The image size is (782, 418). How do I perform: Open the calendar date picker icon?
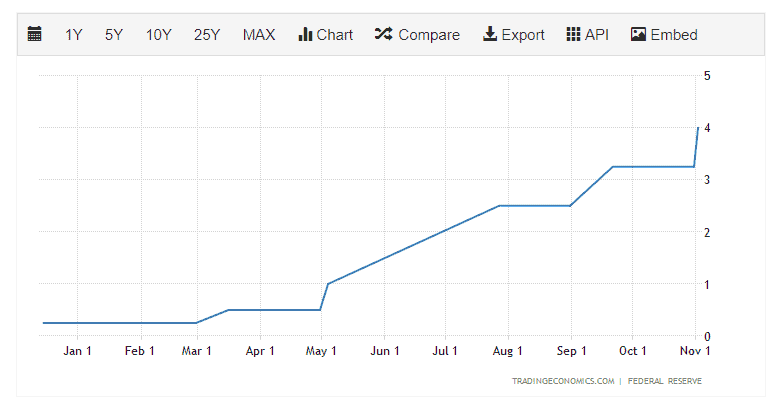(35, 35)
